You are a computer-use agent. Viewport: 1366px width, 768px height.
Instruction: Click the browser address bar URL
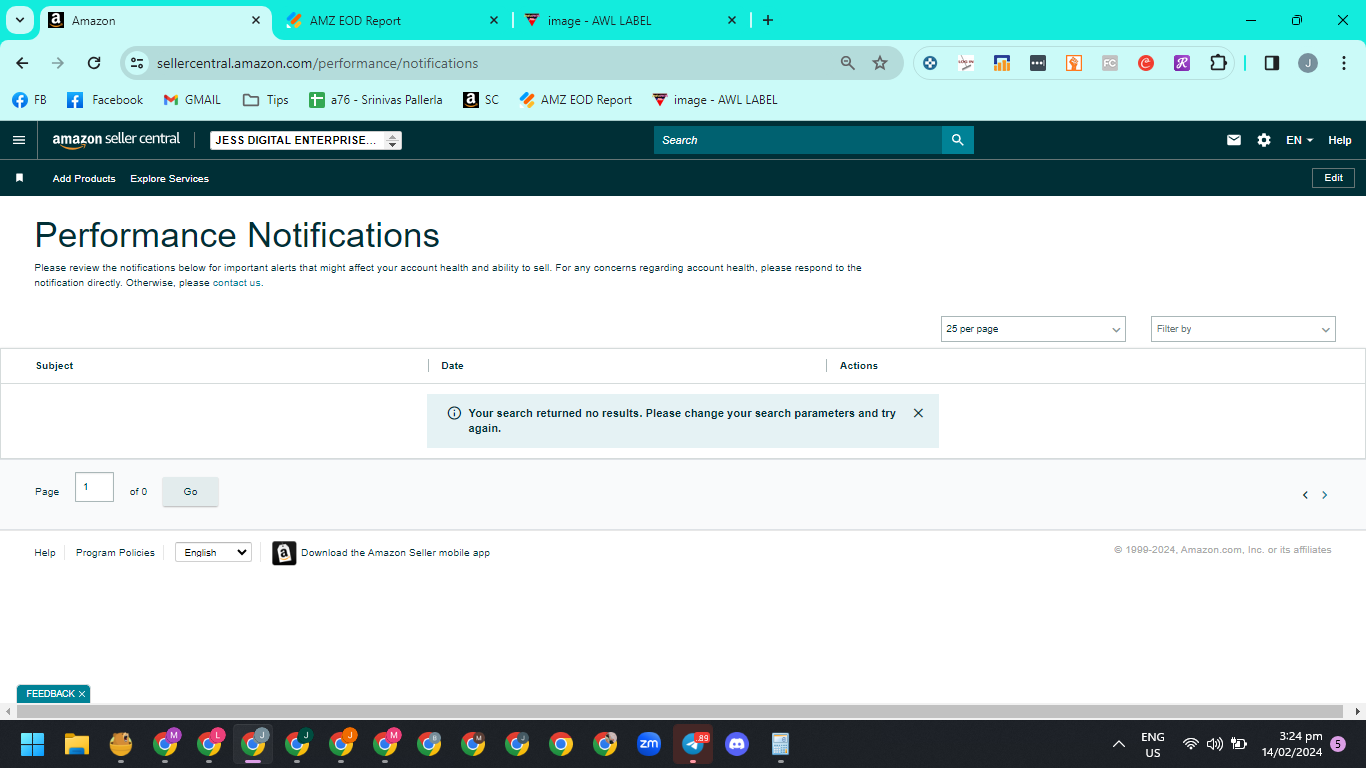tap(317, 63)
